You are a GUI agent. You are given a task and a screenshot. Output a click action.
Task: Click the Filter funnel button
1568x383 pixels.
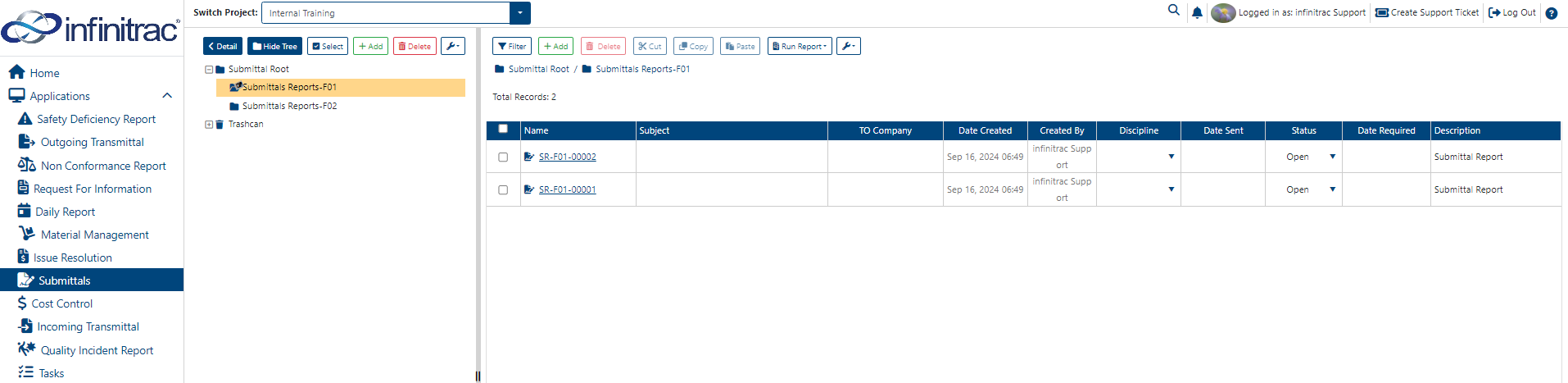click(x=512, y=46)
